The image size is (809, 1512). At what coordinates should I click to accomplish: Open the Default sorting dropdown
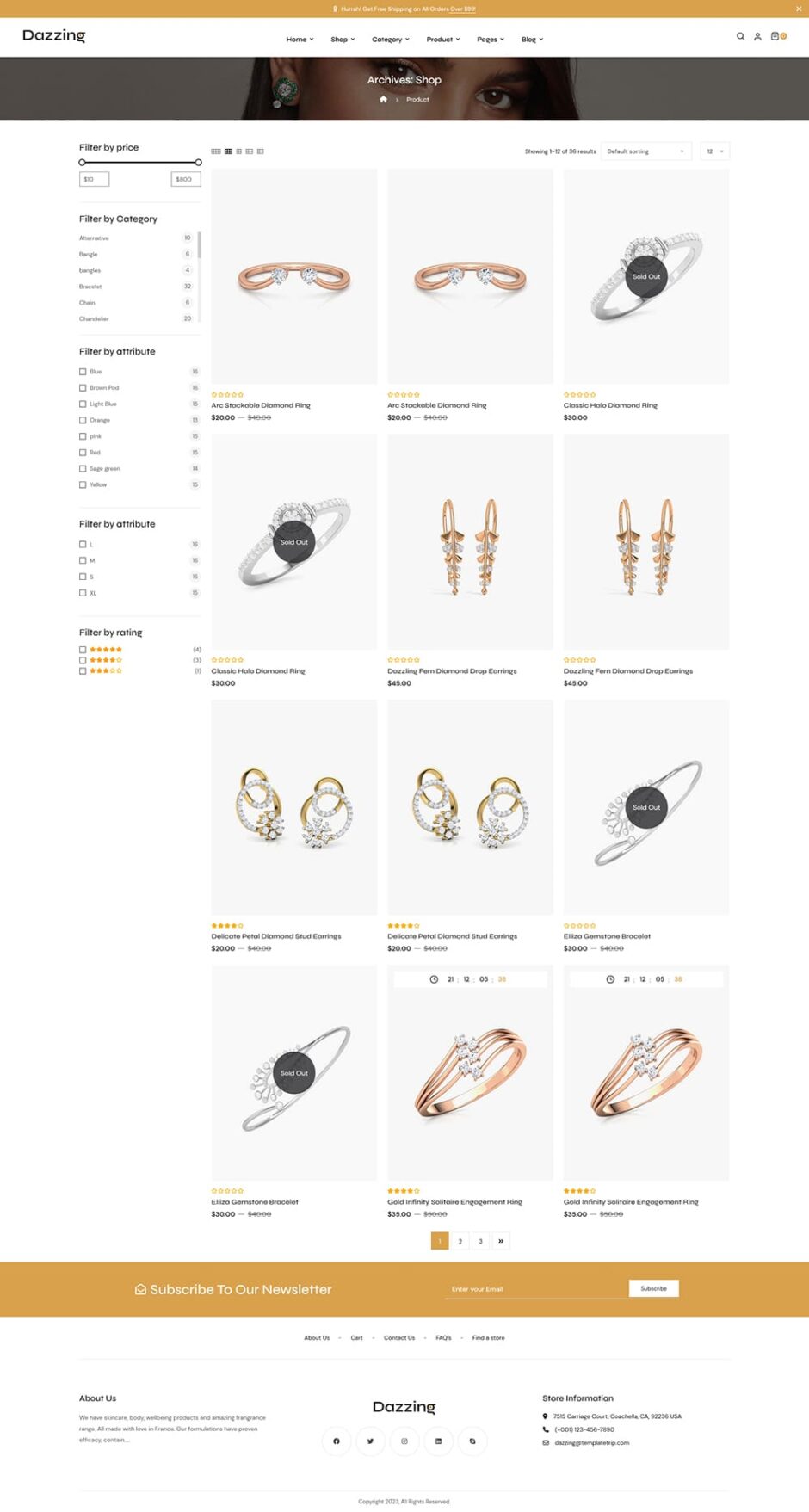click(x=645, y=151)
